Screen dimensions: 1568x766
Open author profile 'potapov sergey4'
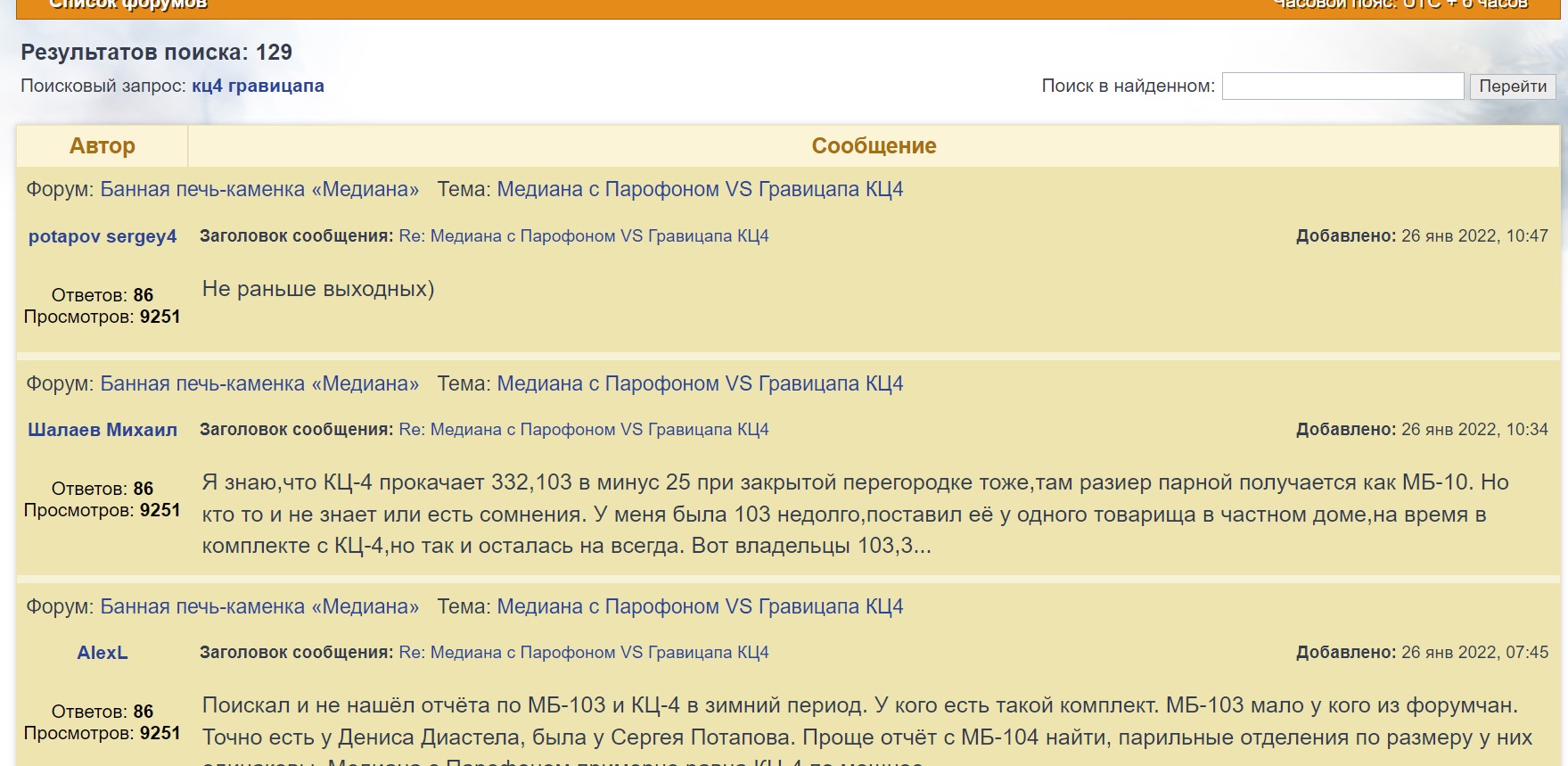point(103,236)
